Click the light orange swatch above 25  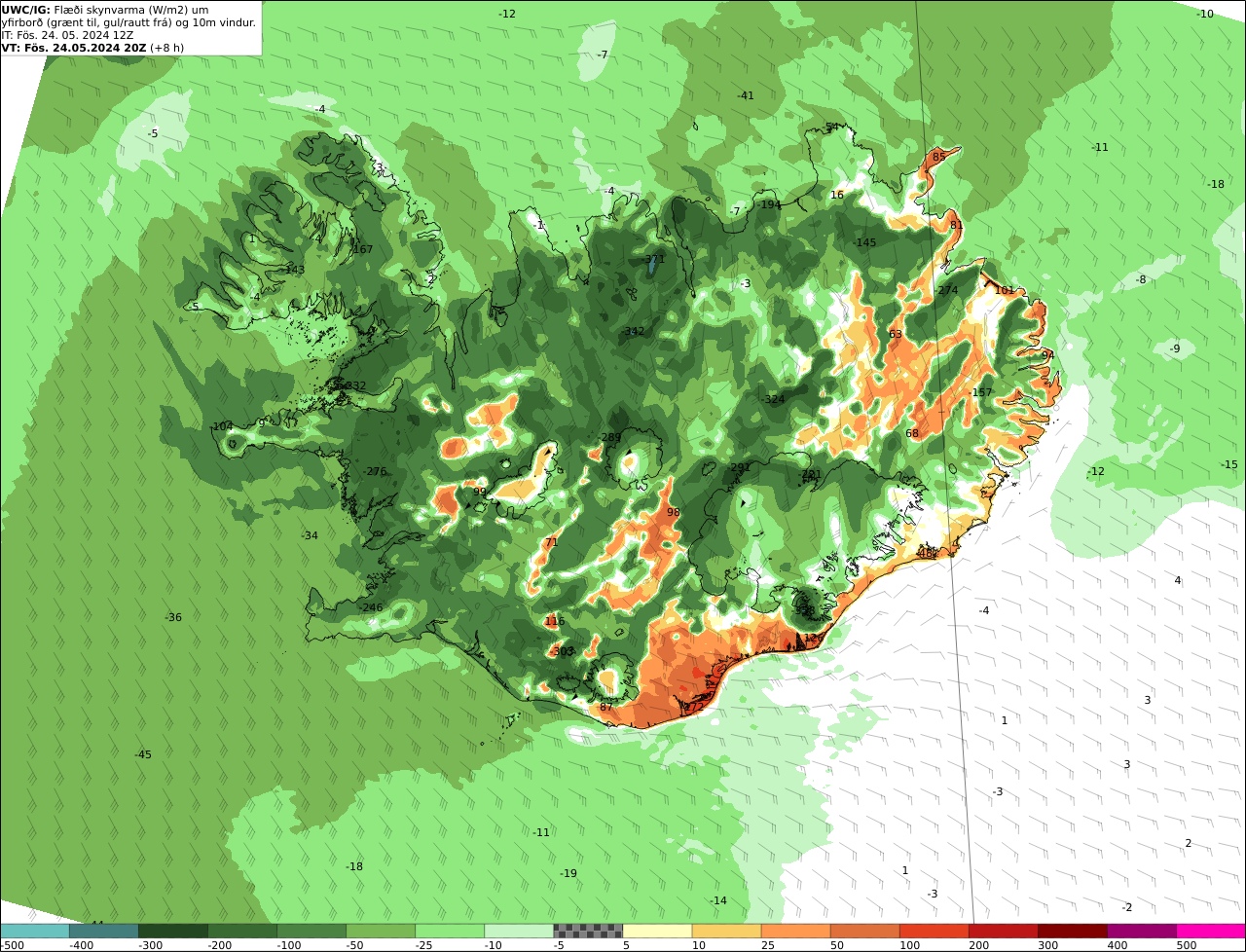[x=795, y=931]
